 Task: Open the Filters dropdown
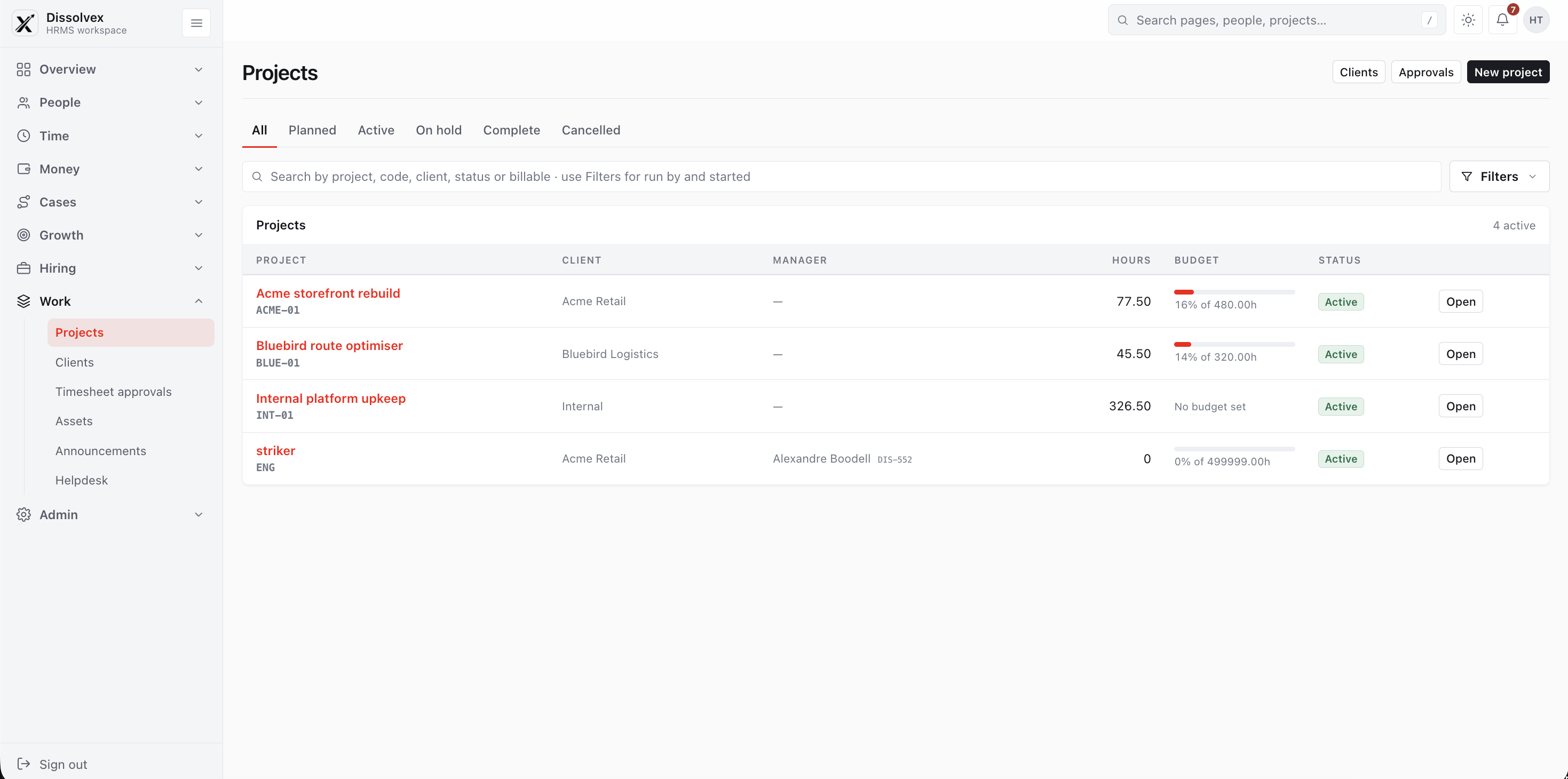click(1499, 177)
